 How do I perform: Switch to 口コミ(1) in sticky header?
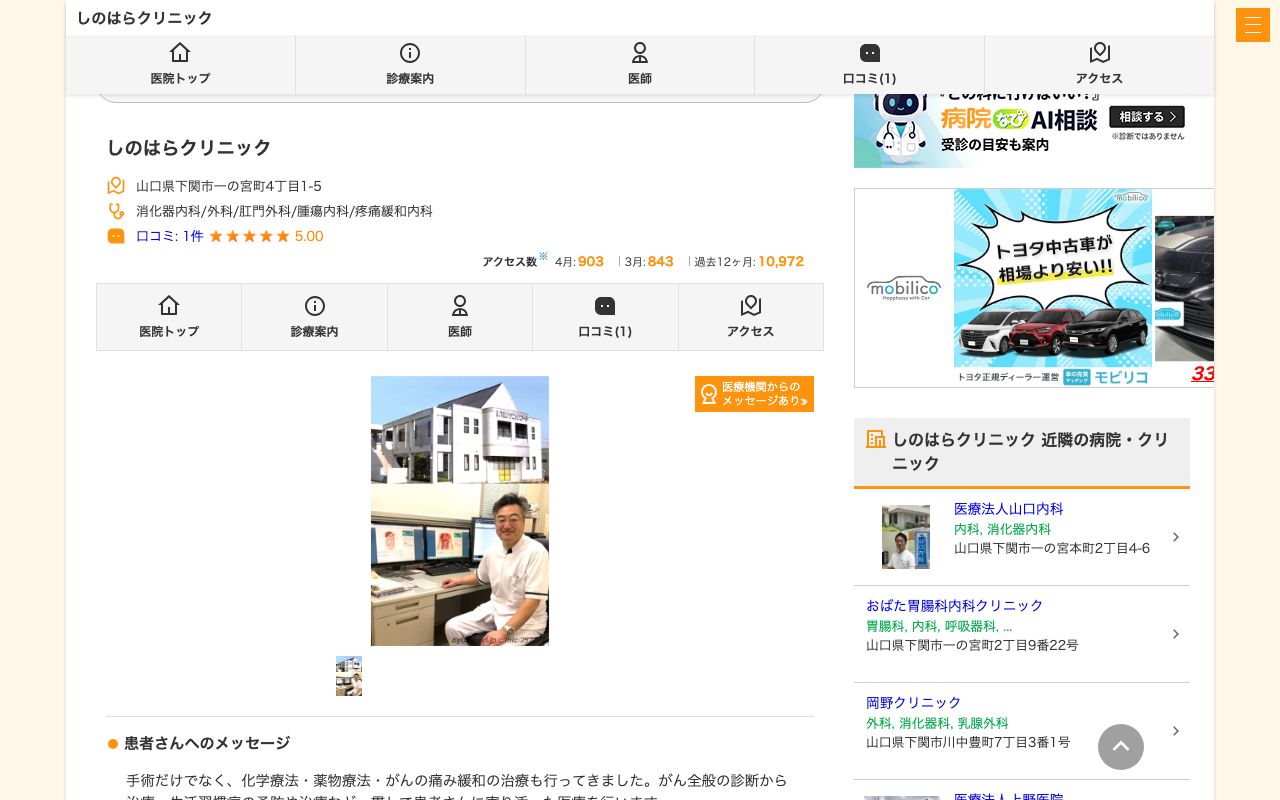[x=870, y=66]
